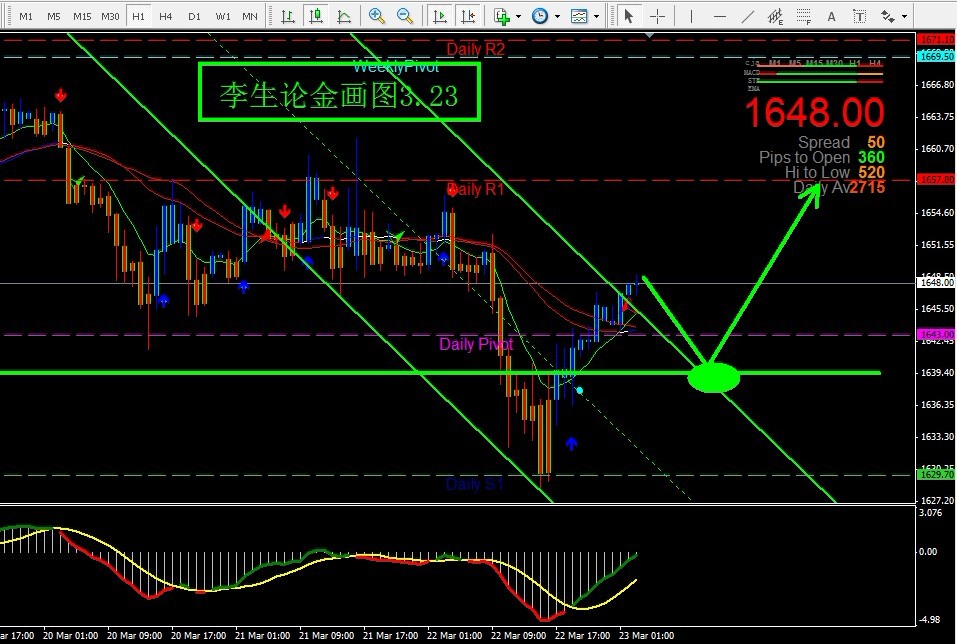Select the arrow cursor tool

tap(628, 16)
